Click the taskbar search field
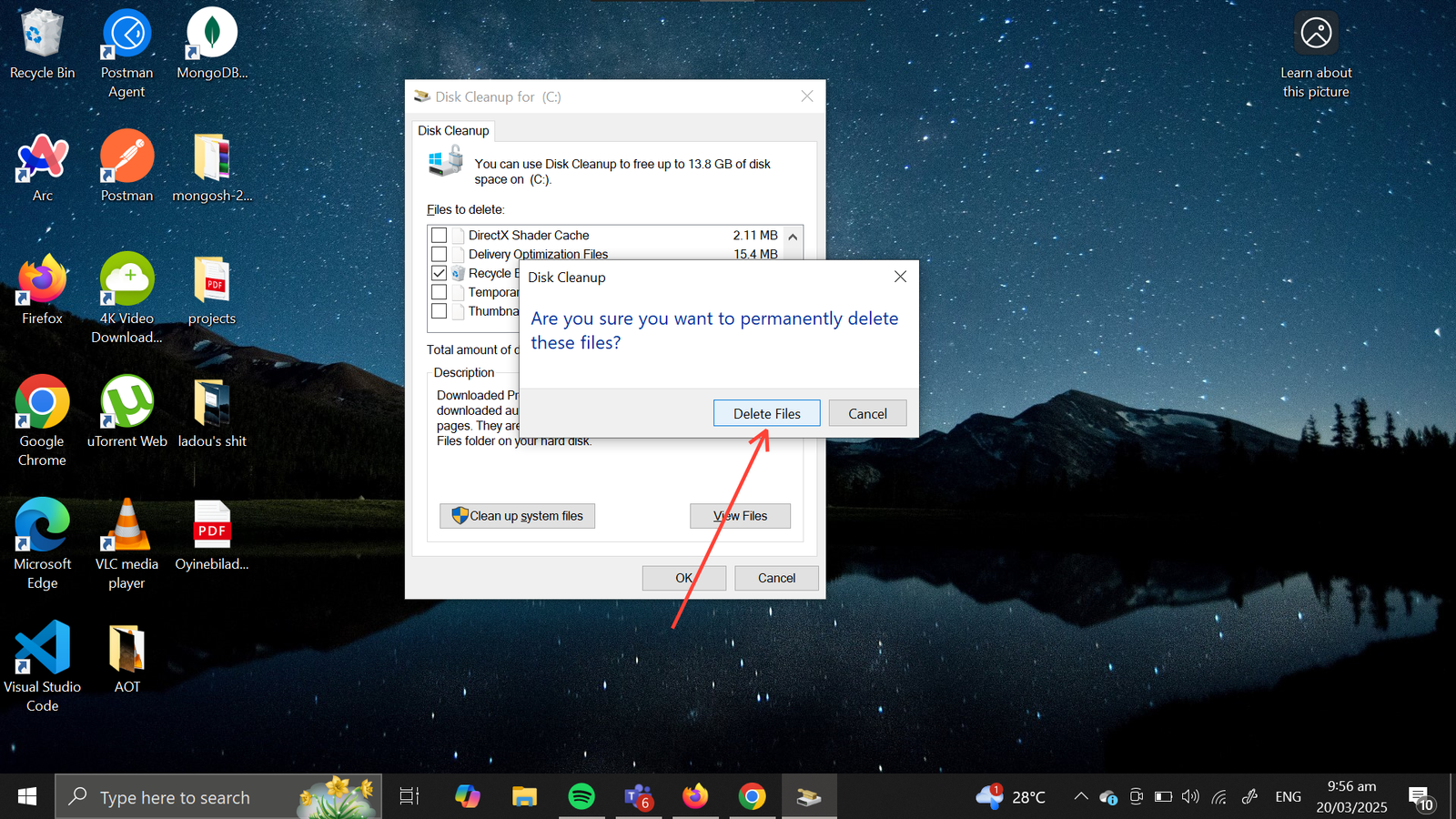This screenshot has height=819, width=1456. (x=218, y=796)
